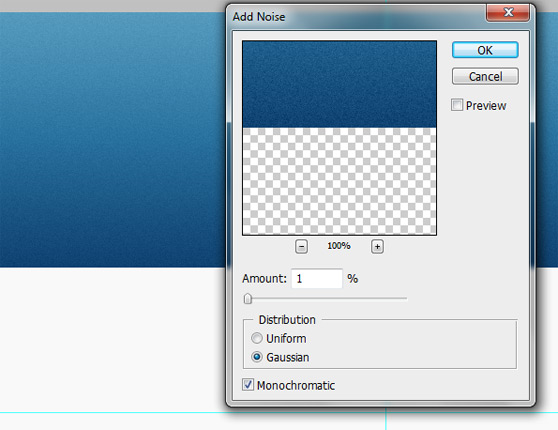Select Uniform distribution

(257, 338)
